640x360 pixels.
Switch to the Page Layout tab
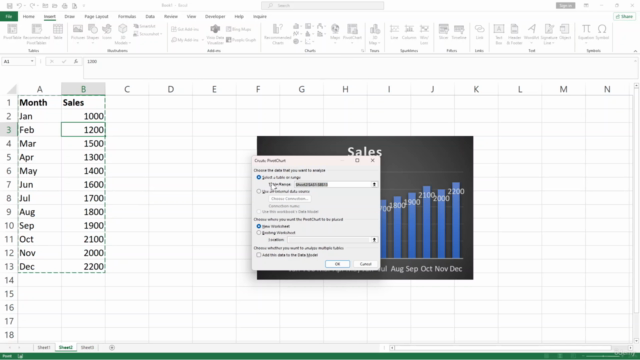96,16
